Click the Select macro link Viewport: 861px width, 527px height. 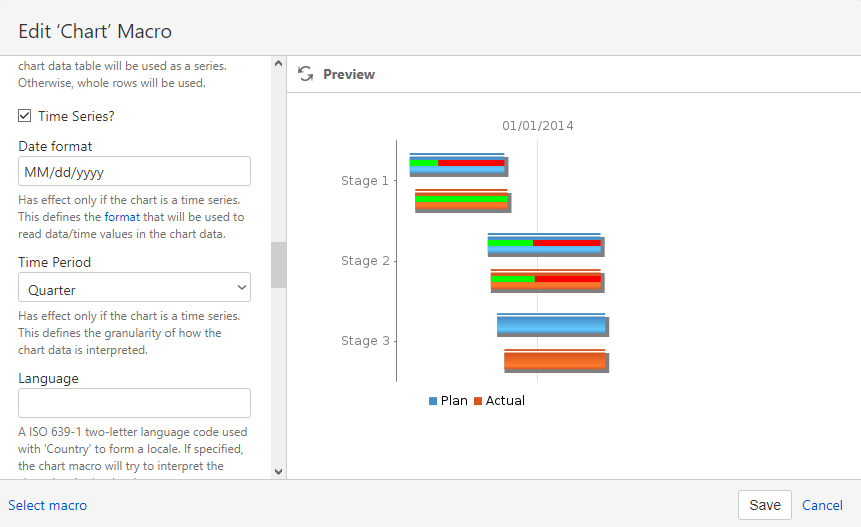click(x=47, y=505)
